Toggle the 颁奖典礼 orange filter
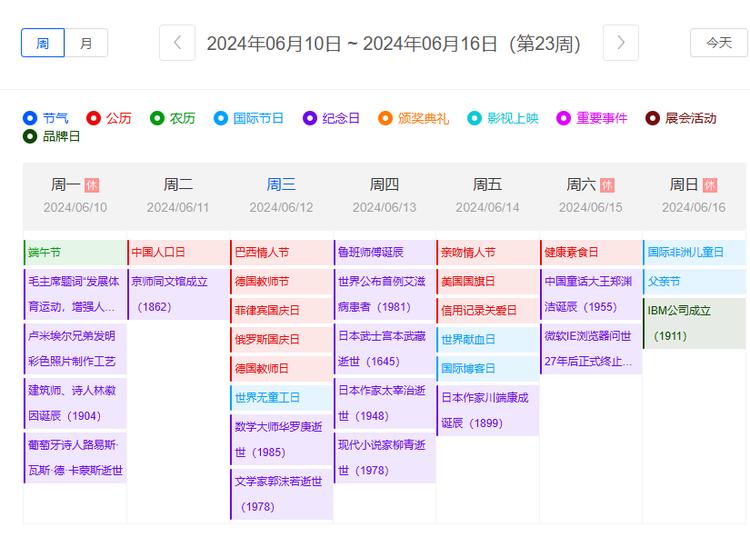750x537 pixels. (x=386, y=118)
